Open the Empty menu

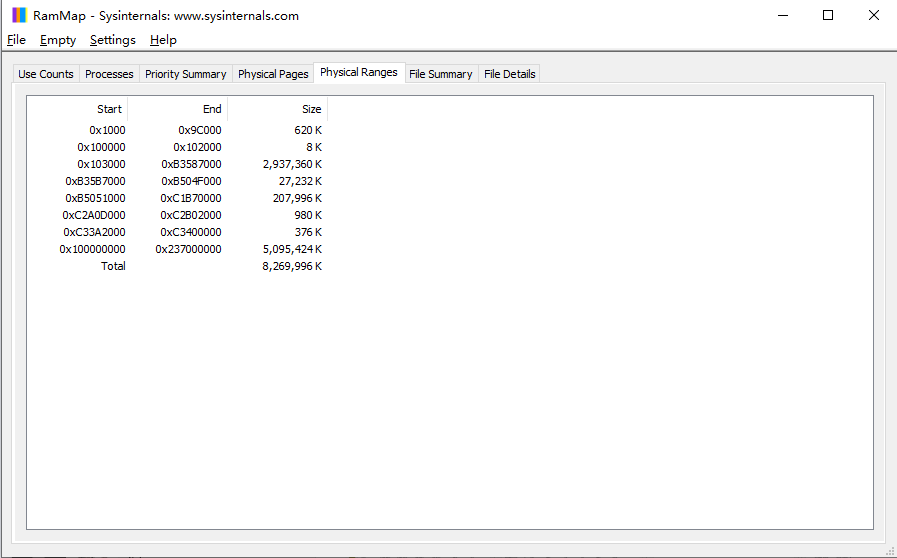[x=58, y=40]
